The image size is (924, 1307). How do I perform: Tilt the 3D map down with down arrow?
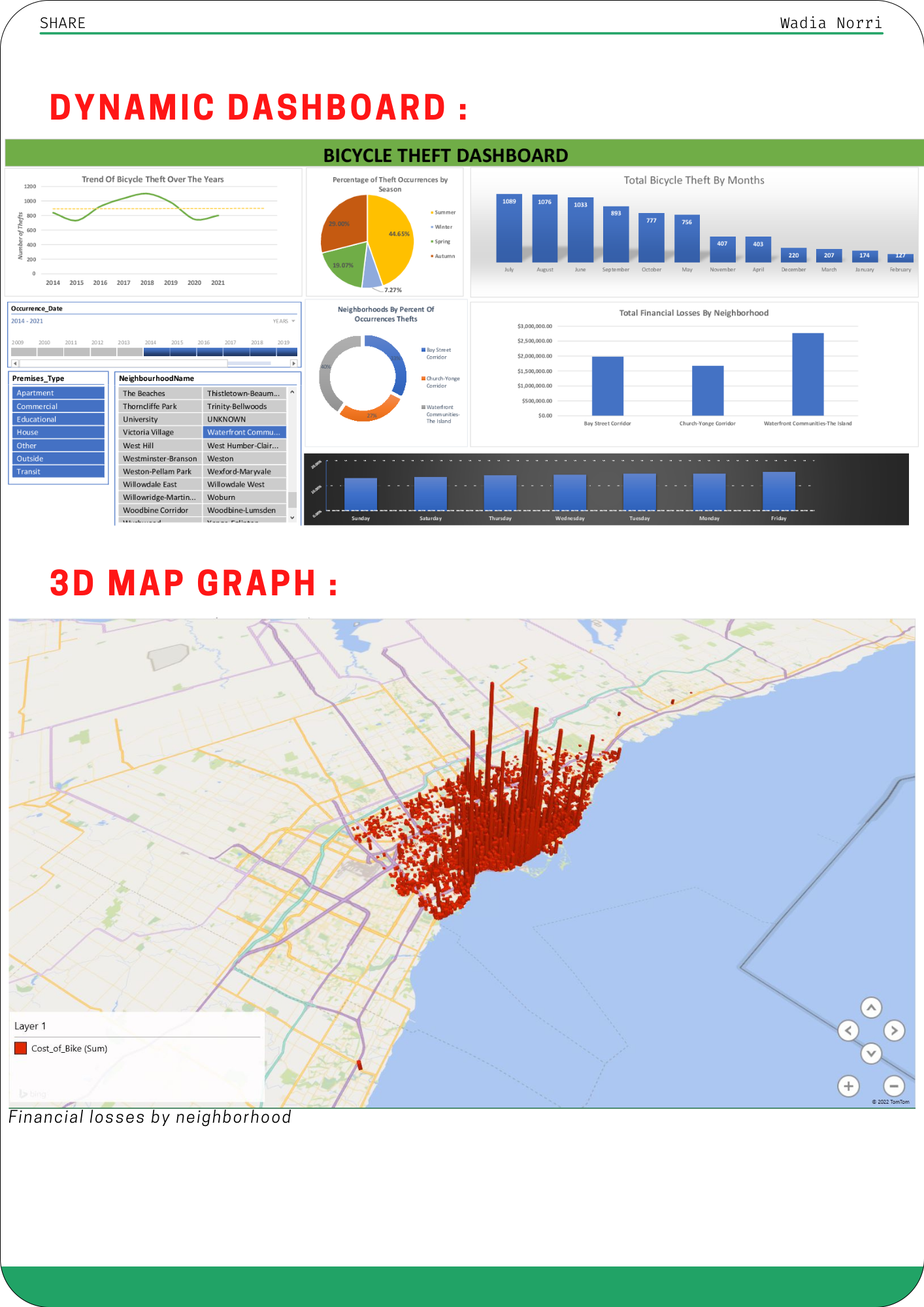pyautogui.click(x=871, y=1053)
